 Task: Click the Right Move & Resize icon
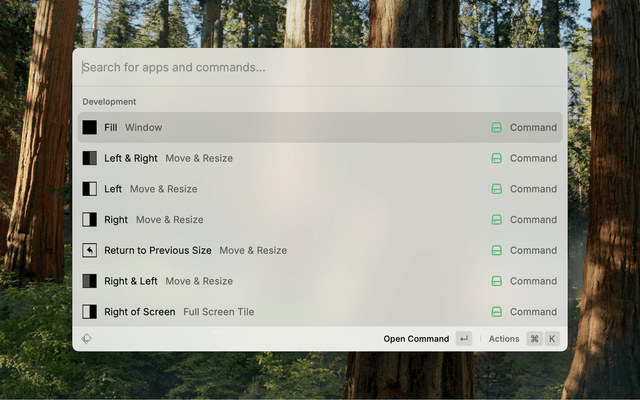pos(90,220)
